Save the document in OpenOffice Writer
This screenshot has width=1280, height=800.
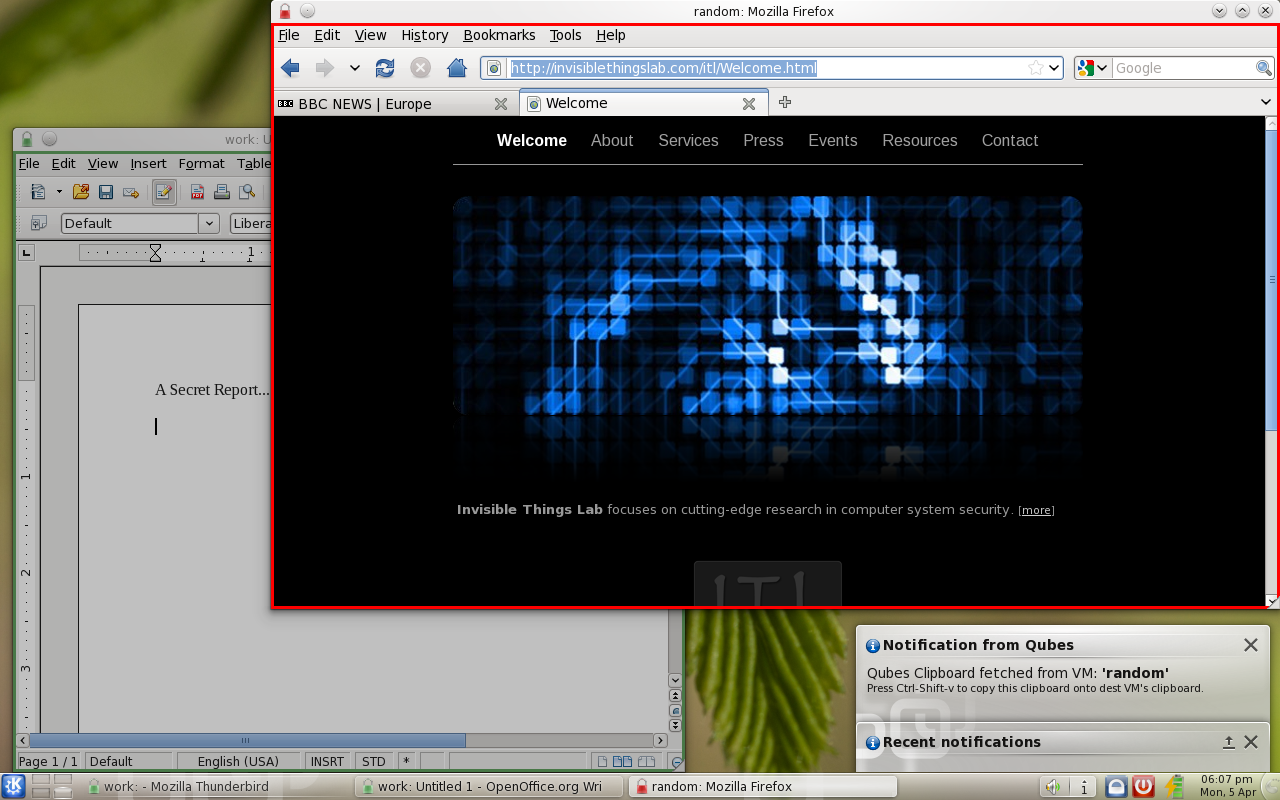point(106,192)
